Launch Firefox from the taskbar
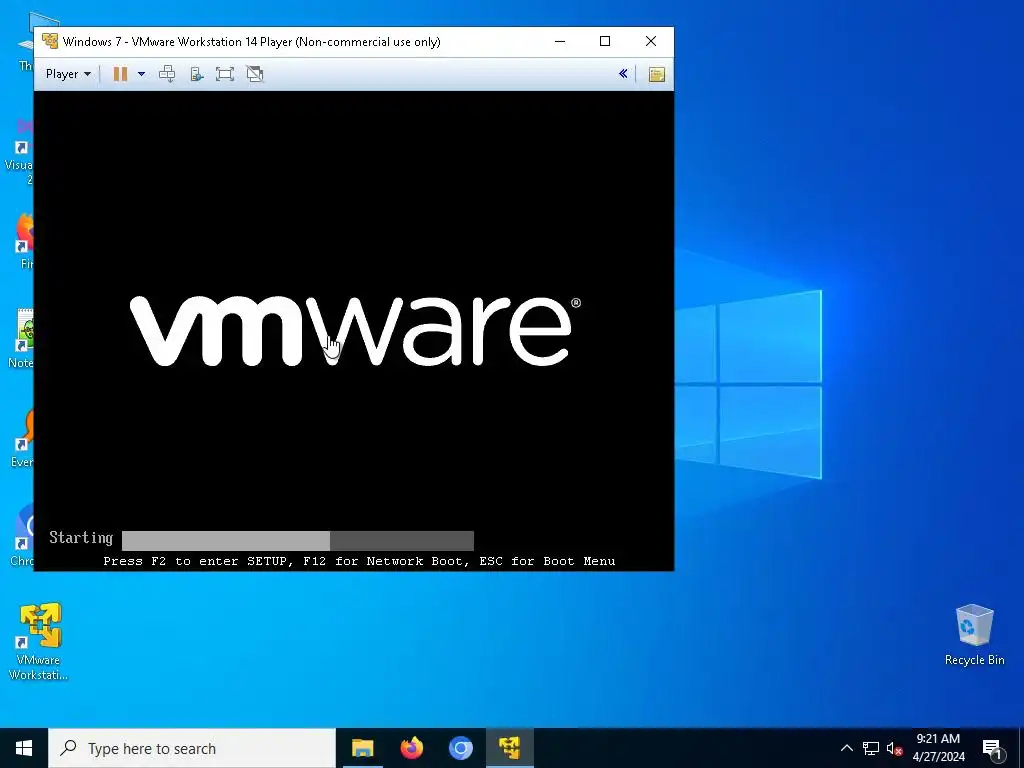 click(411, 748)
